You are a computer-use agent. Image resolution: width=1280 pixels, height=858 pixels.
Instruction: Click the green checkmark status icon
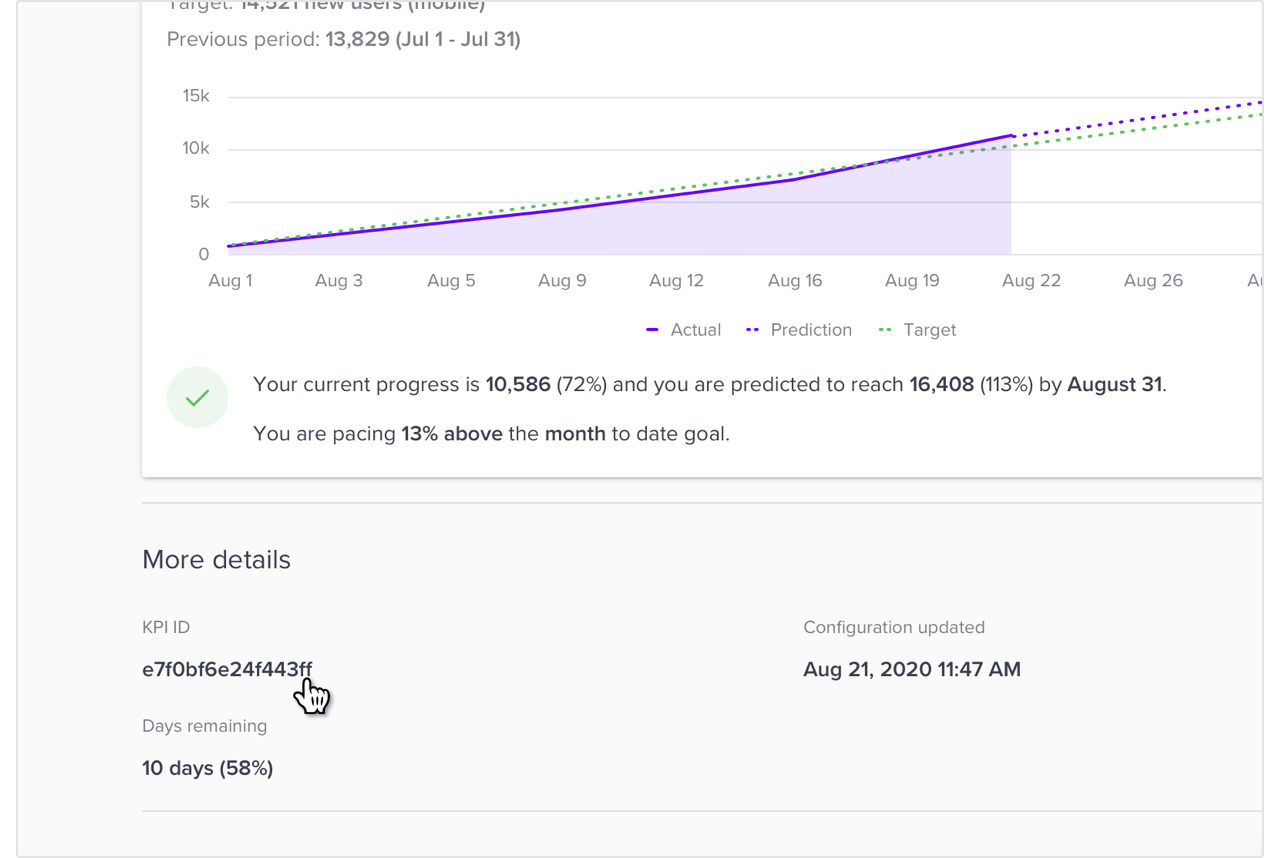[x=197, y=397]
